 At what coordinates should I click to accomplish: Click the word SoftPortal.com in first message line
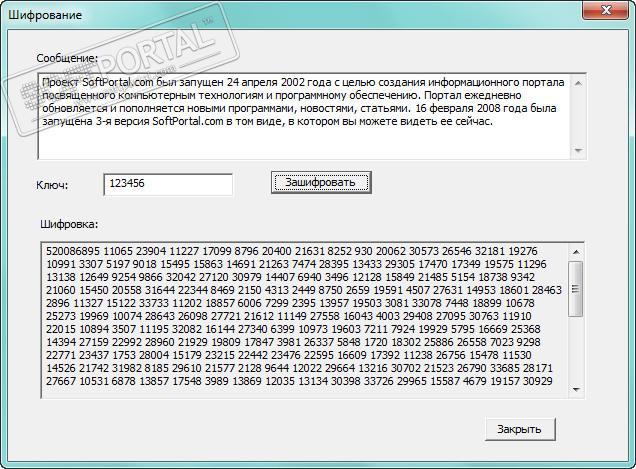[x=118, y=82]
